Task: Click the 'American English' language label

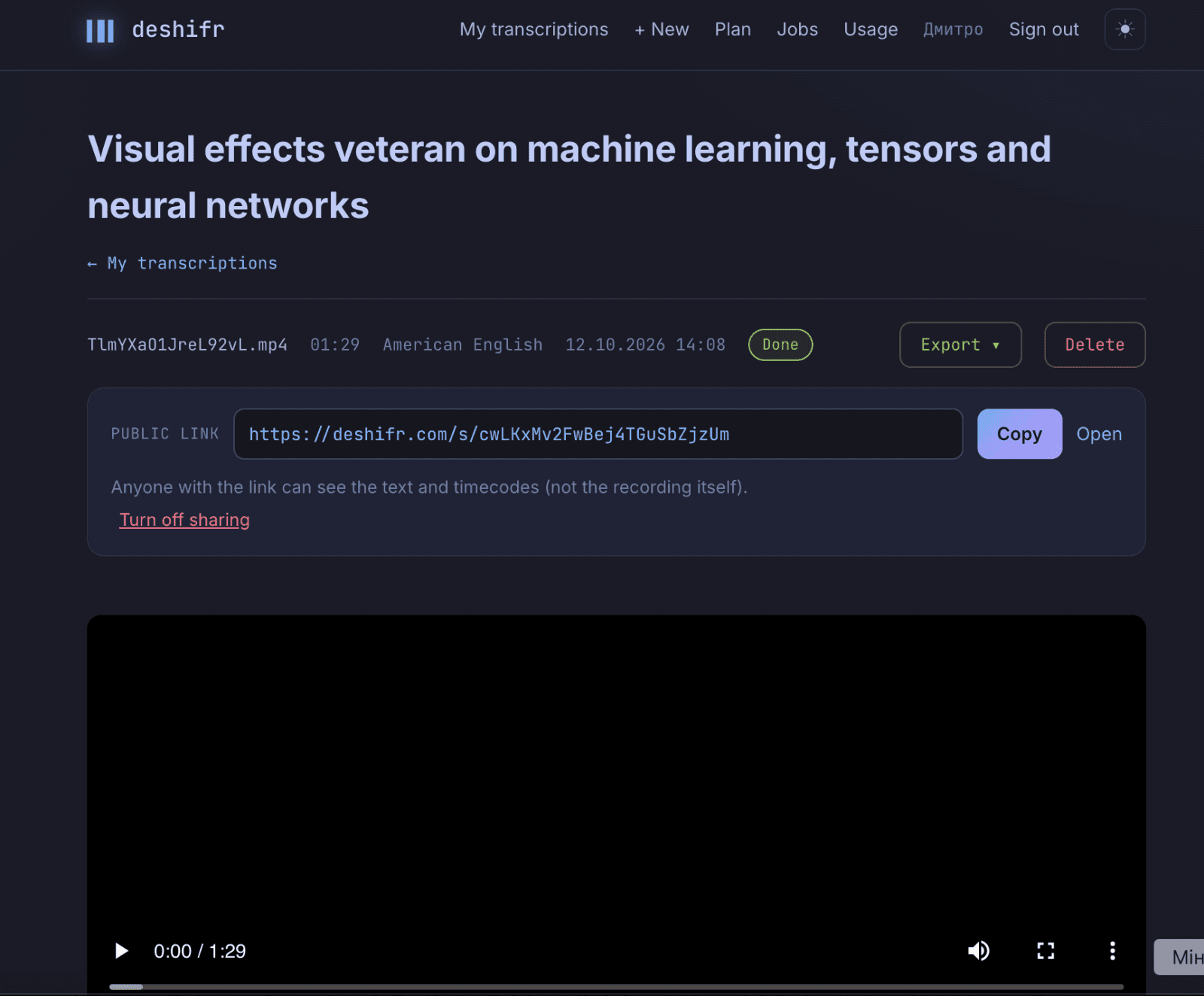Action: (x=463, y=345)
